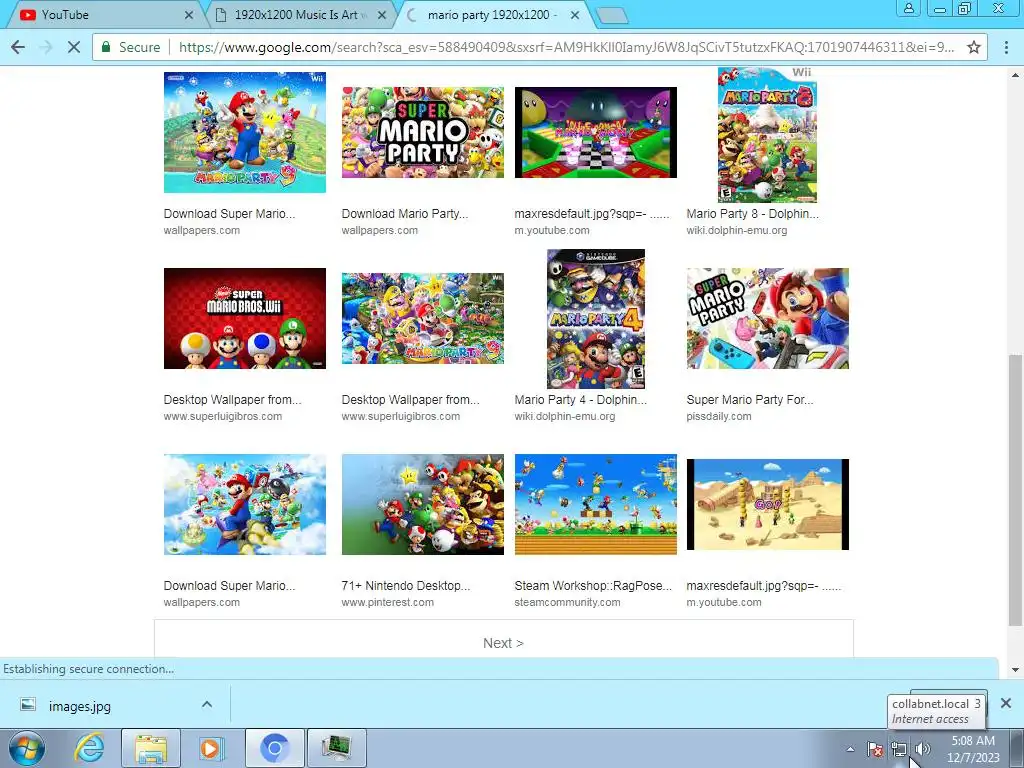View the Secure padlock site info

click(130, 47)
